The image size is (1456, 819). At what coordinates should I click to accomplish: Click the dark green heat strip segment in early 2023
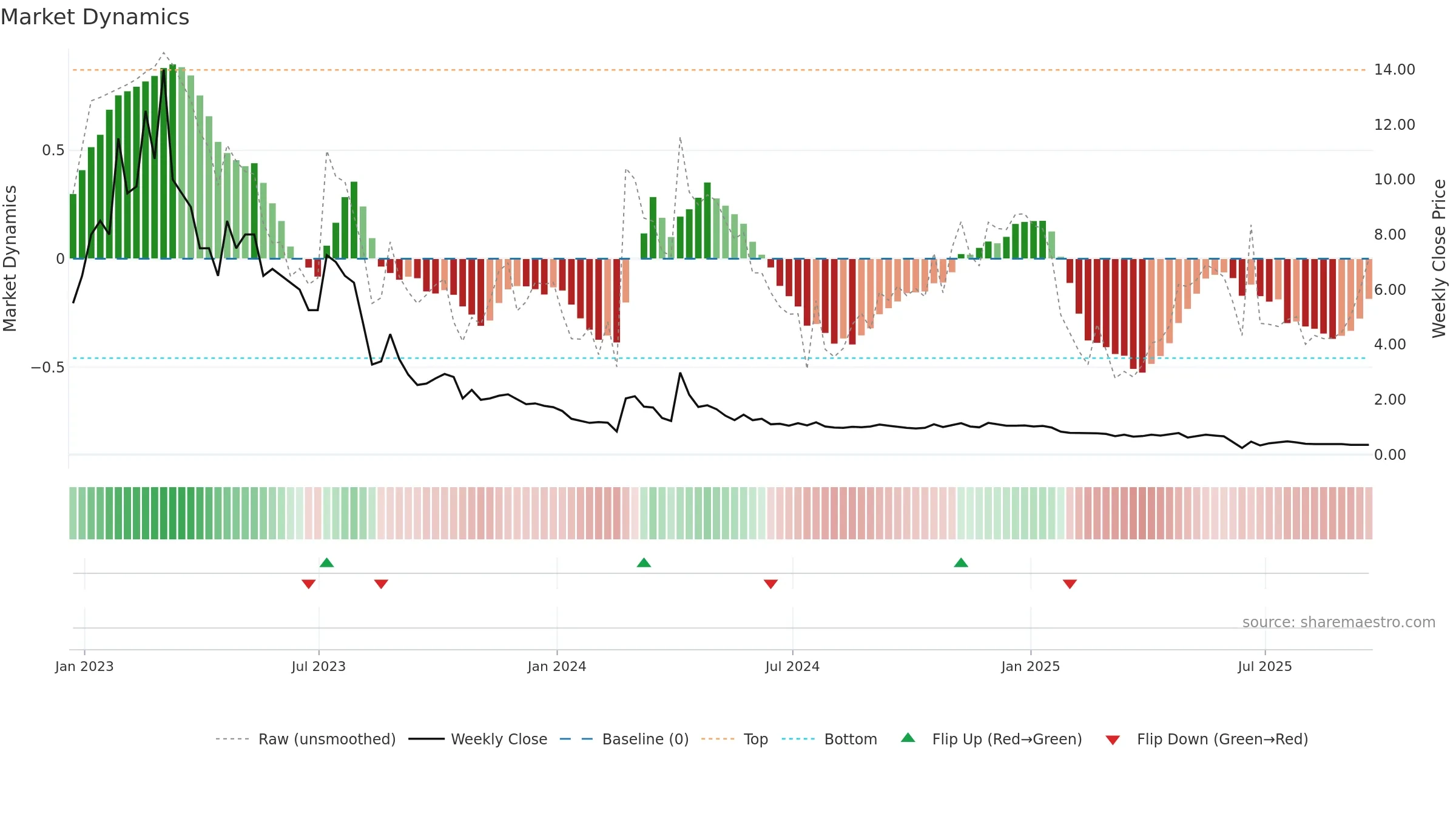tap(172, 513)
